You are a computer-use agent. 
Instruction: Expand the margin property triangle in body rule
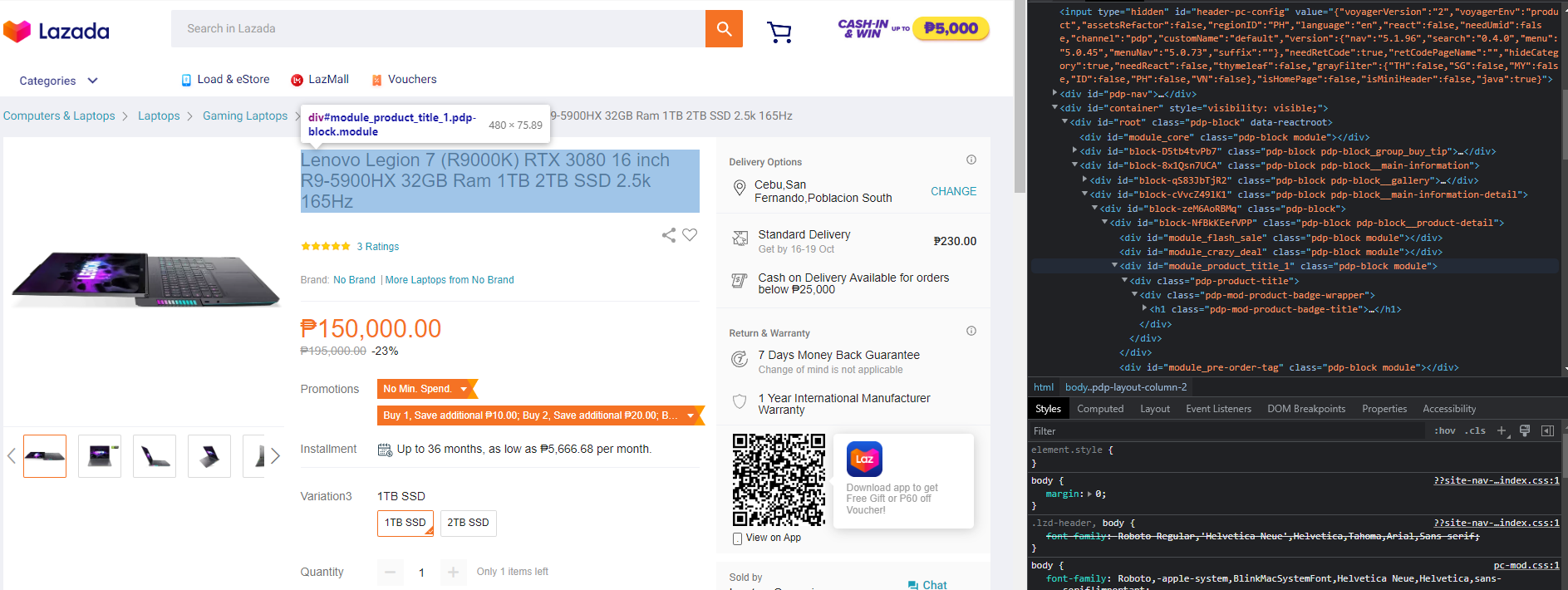click(1089, 494)
